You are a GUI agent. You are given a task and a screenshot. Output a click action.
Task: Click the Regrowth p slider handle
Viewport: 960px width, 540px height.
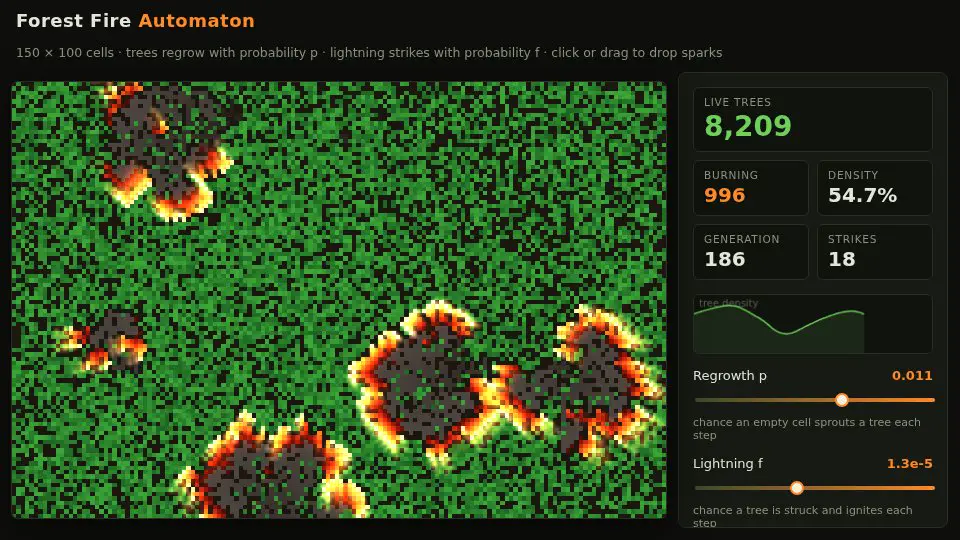tap(842, 400)
